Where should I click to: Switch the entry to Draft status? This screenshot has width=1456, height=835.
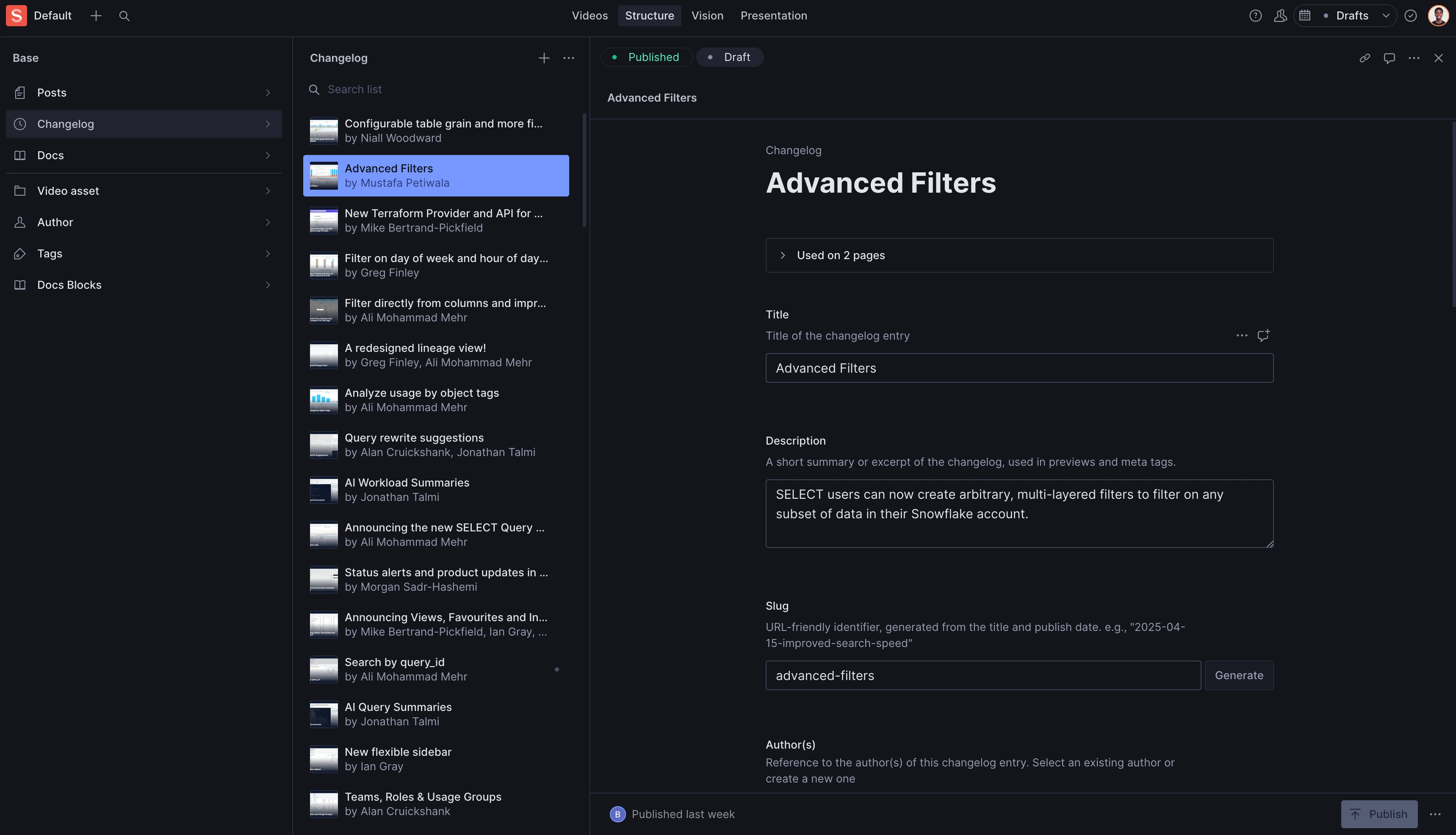[729, 57]
